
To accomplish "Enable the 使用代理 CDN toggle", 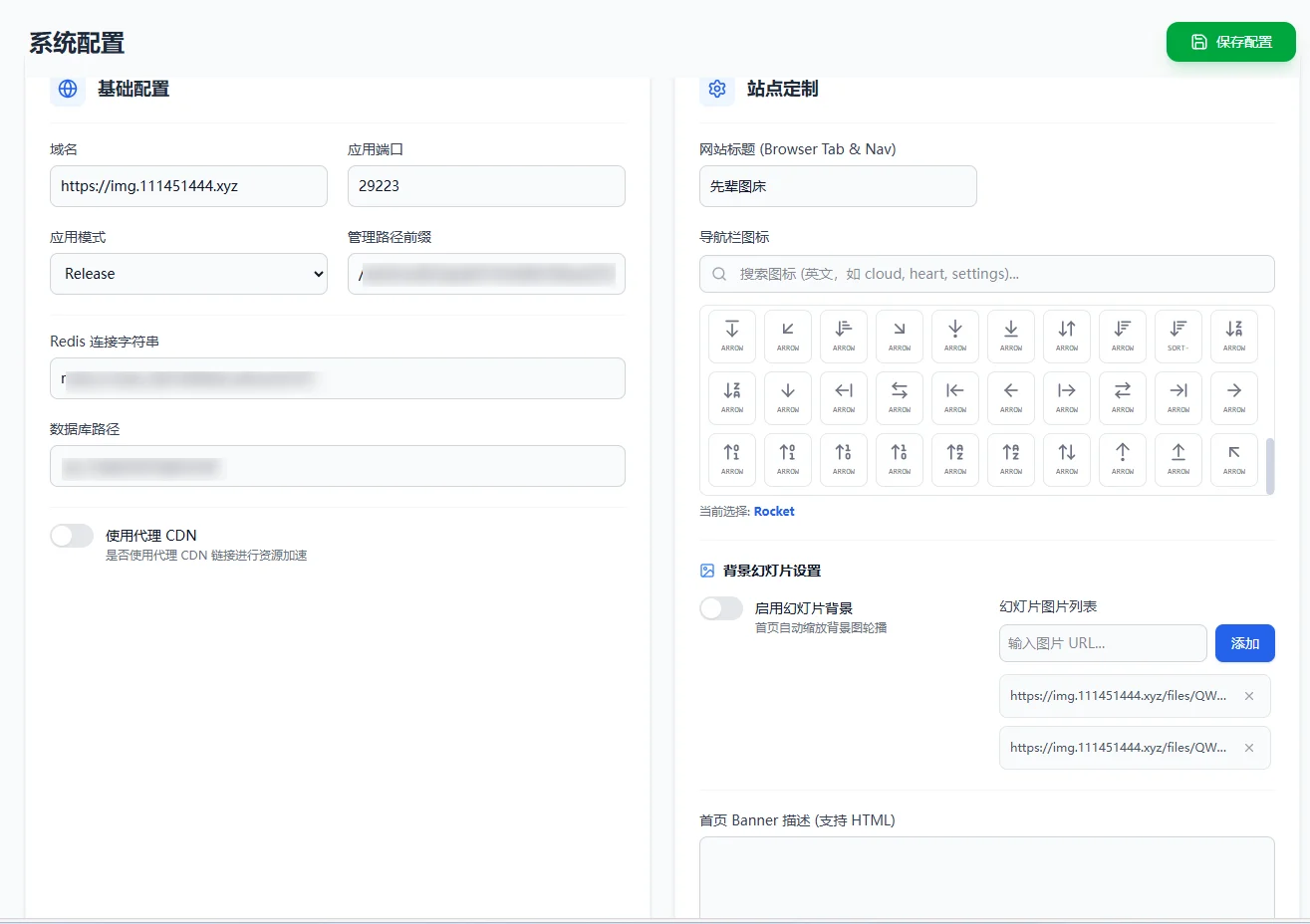I will coord(72,536).
